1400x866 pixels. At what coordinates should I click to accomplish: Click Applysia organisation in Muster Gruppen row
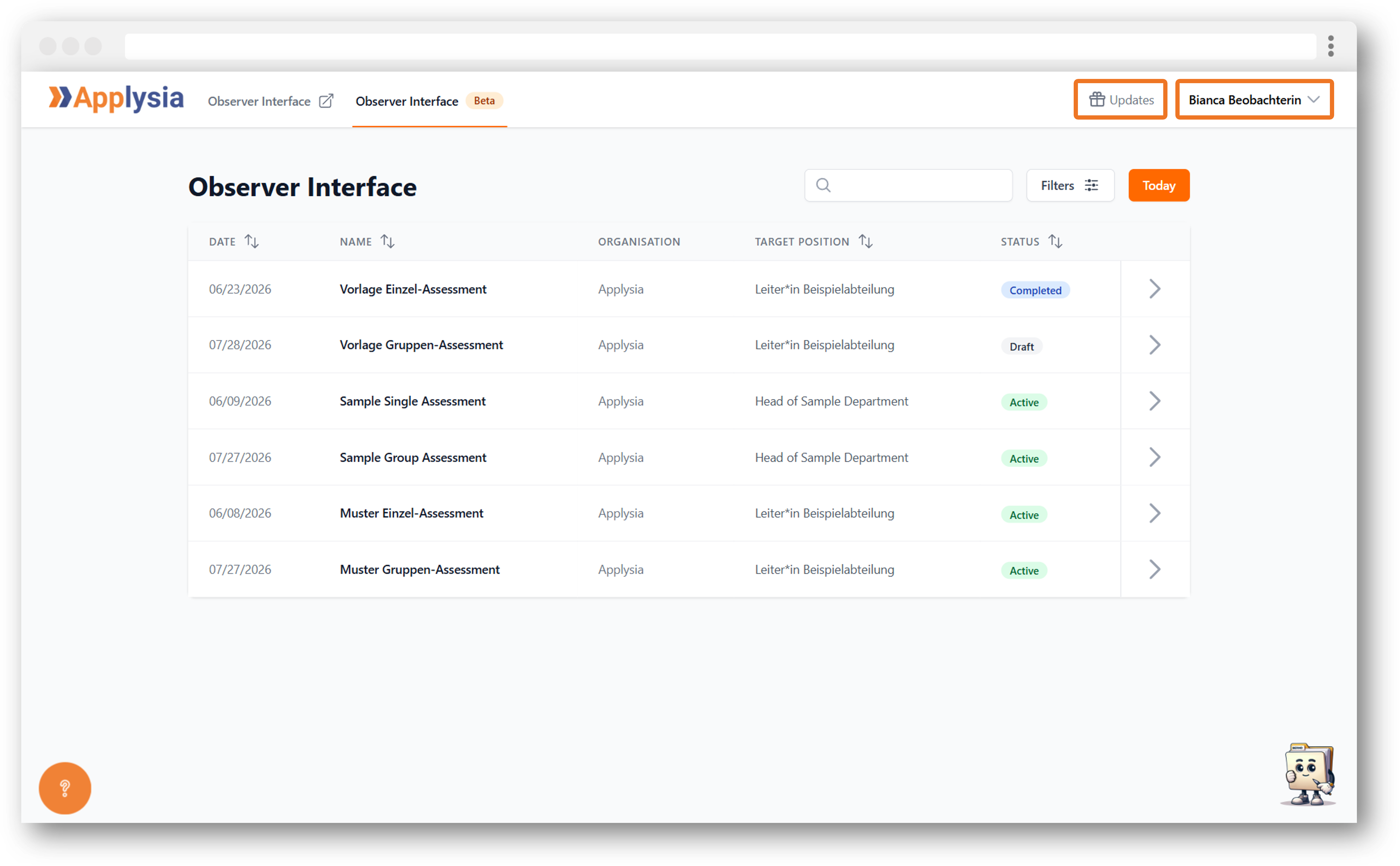621,569
